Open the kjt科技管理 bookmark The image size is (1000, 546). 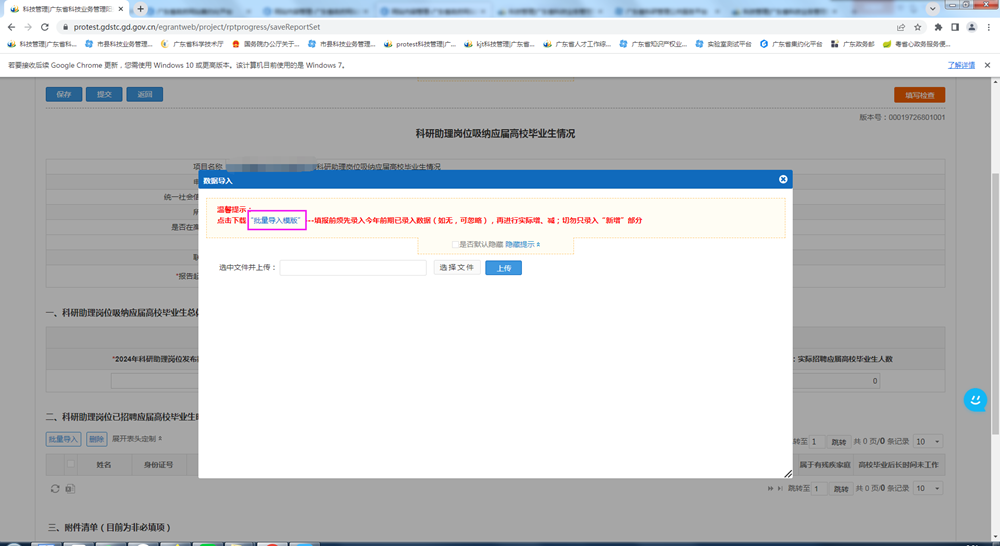coord(499,44)
